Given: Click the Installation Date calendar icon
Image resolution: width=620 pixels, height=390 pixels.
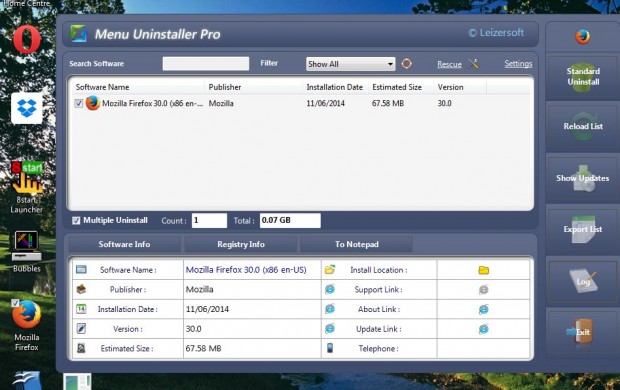Looking at the screenshot, I should point(81,309).
